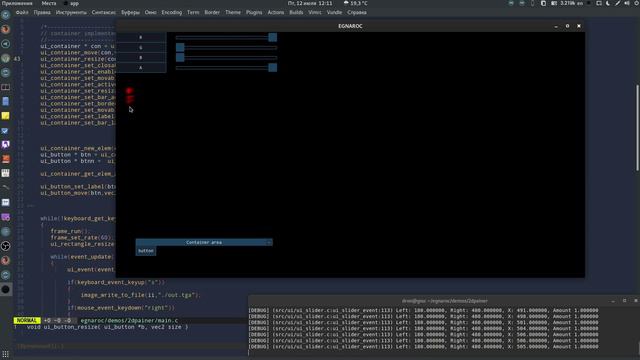Open the Border menu

[212, 12]
